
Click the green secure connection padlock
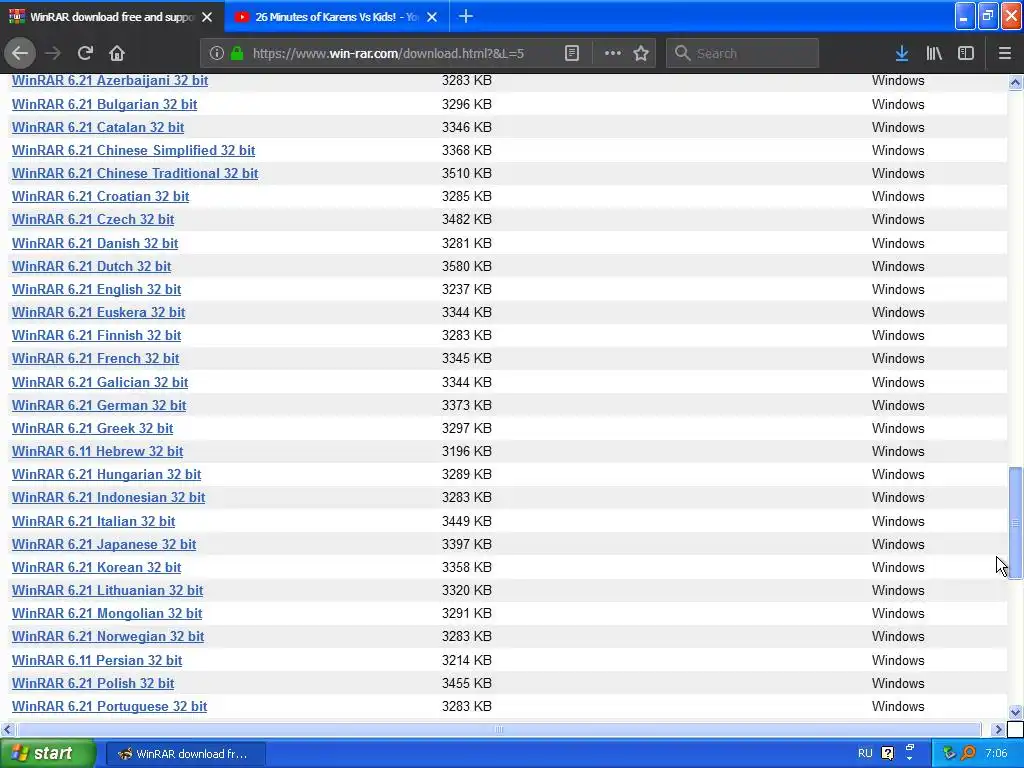click(238, 53)
